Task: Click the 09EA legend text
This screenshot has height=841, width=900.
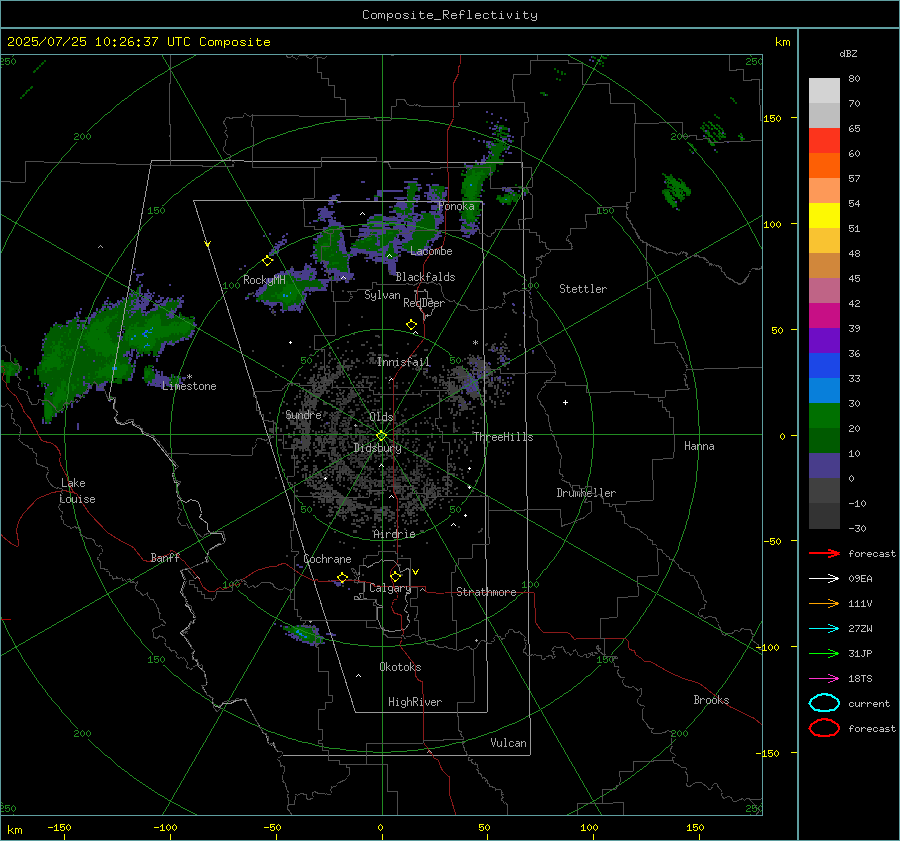Action: (x=860, y=579)
